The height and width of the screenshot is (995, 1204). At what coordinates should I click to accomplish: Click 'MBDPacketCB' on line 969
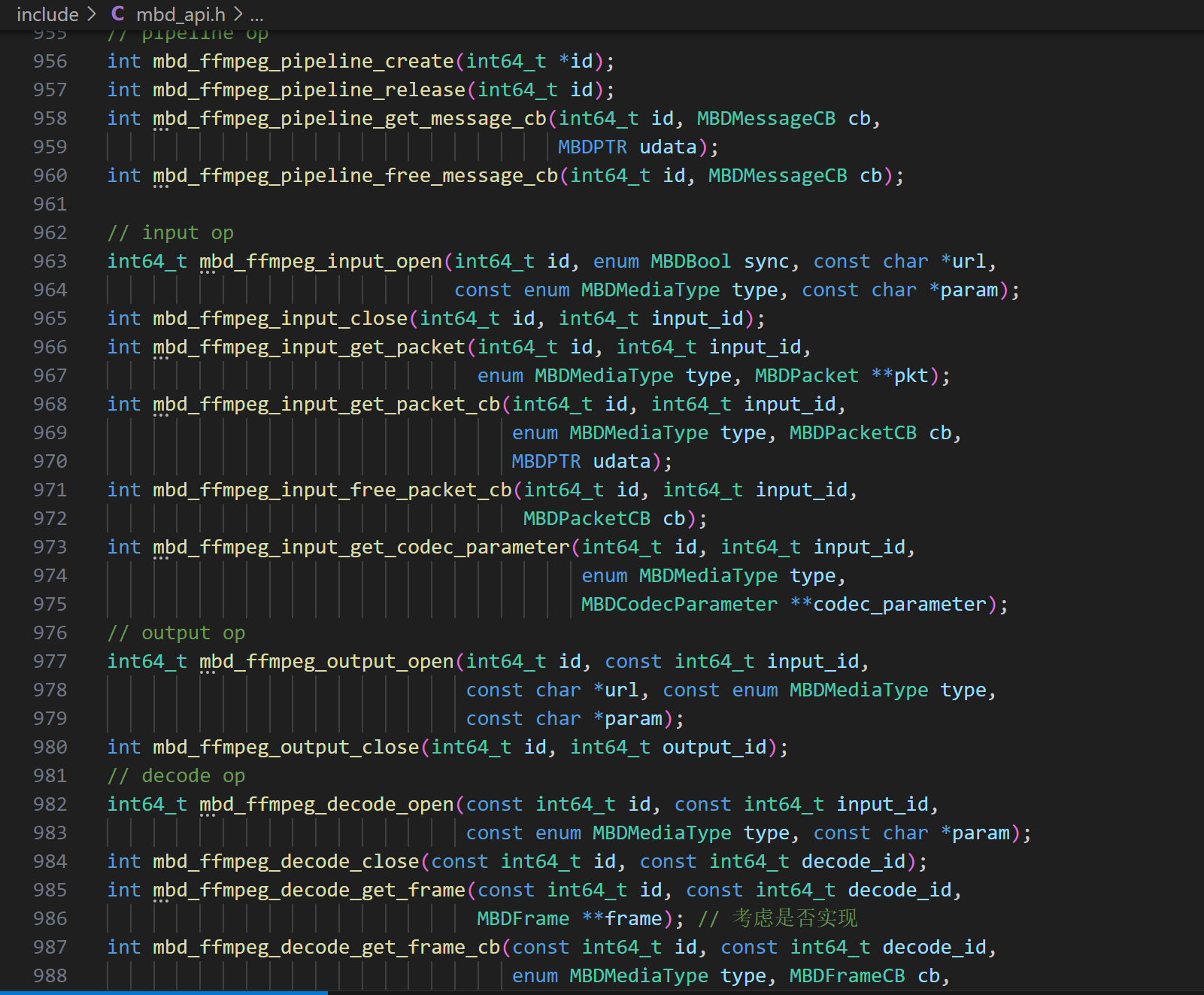853,432
